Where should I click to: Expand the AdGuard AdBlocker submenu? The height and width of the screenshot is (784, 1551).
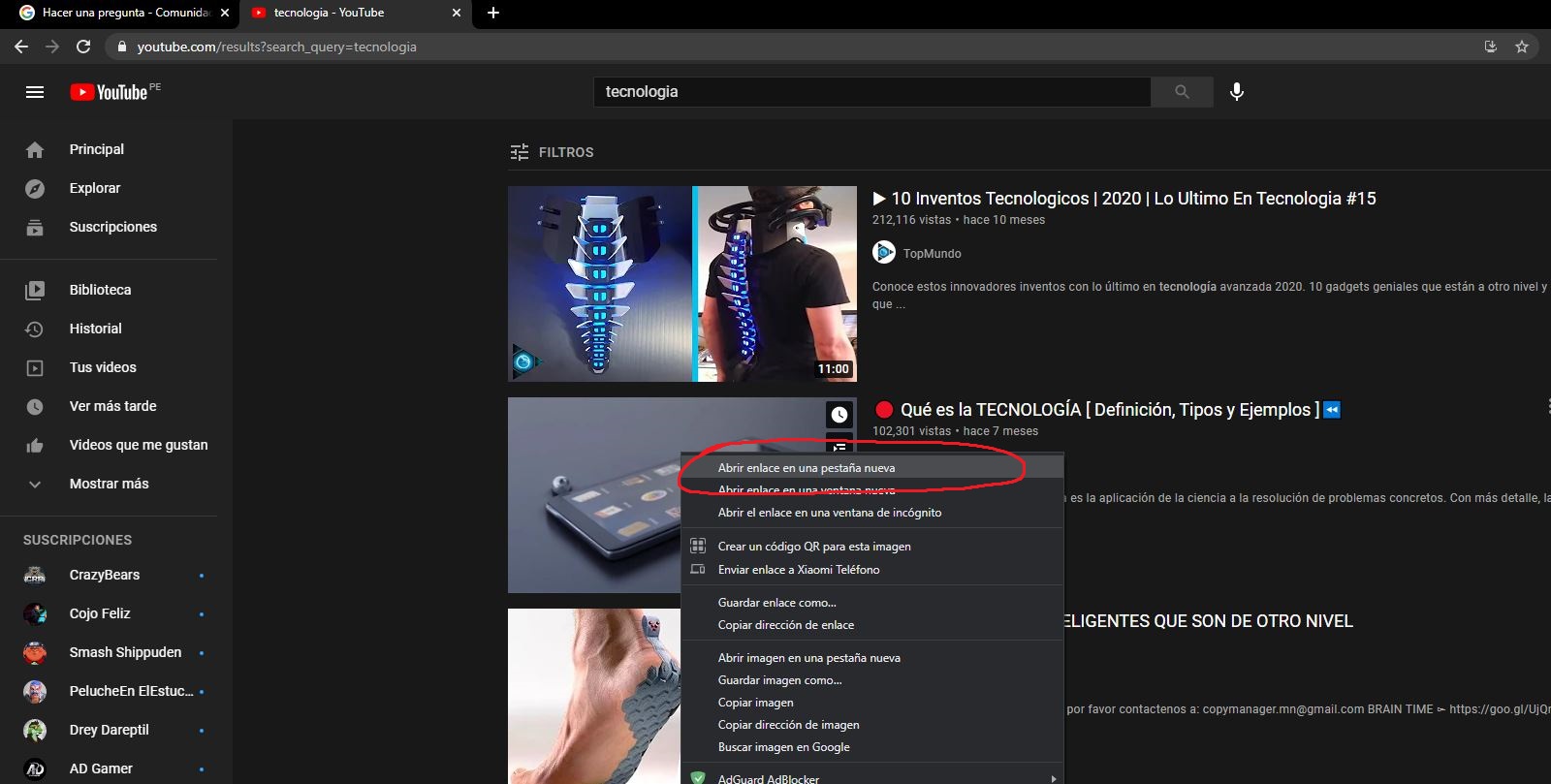[872, 776]
